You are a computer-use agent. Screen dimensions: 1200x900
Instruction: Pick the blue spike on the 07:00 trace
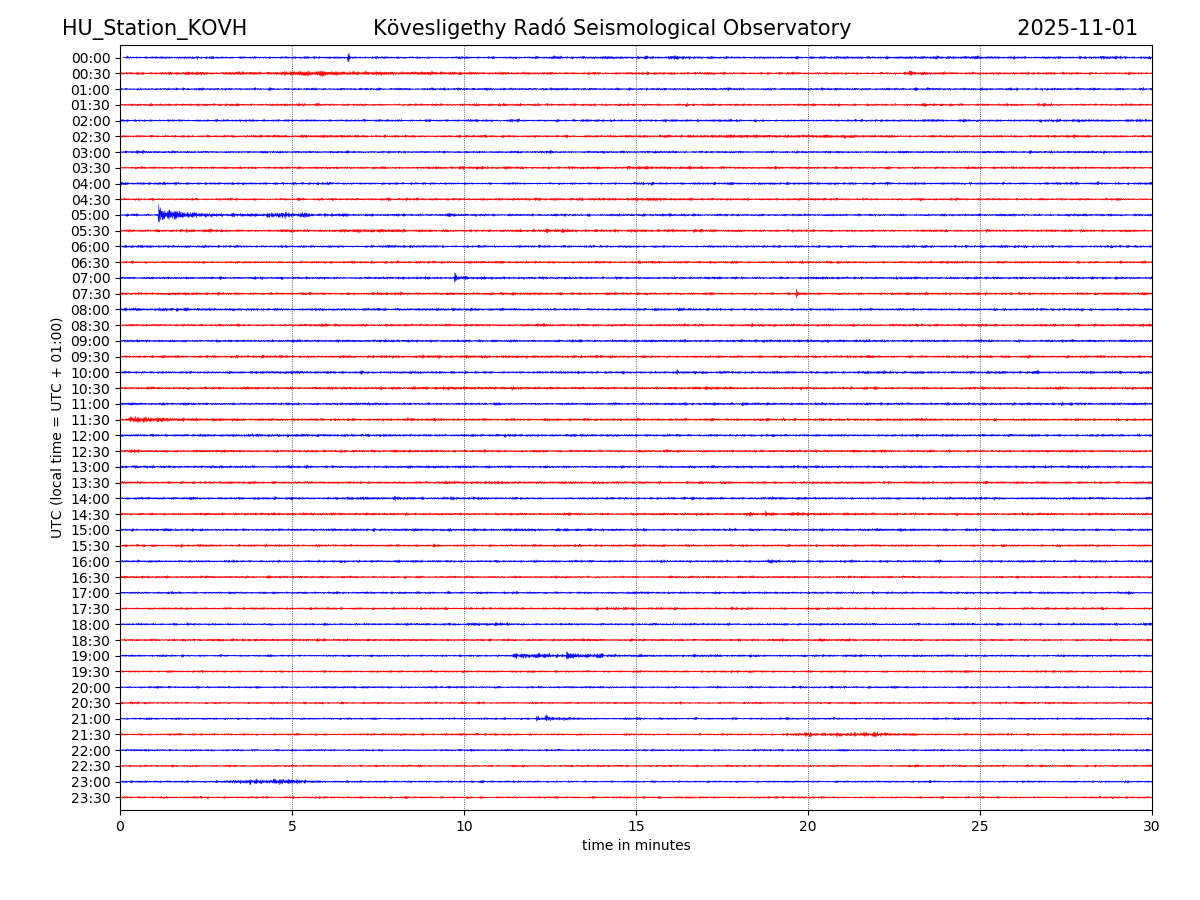pyautogui.click(x=455, y=277)
